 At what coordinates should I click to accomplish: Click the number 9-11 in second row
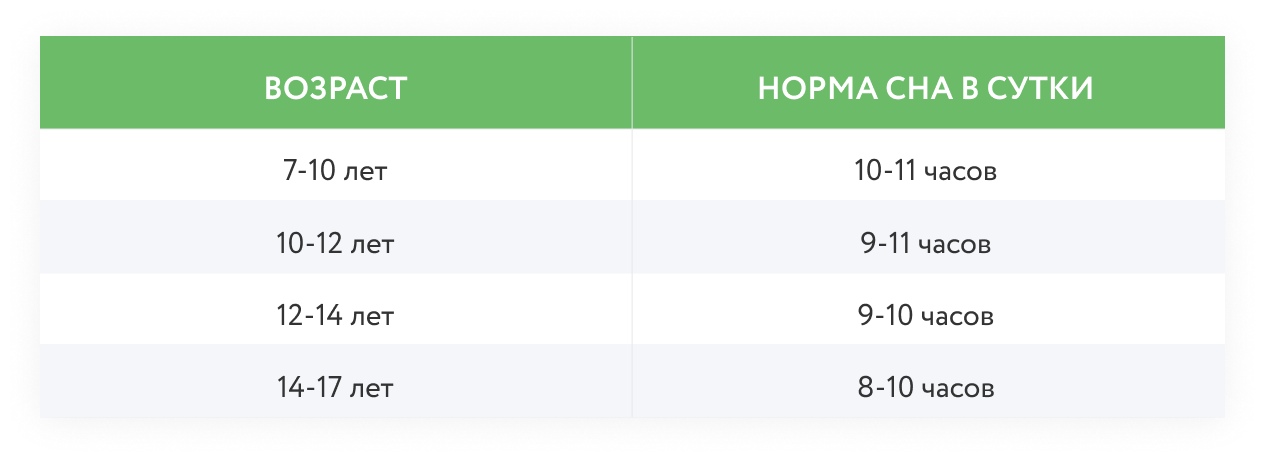(886, 243)
